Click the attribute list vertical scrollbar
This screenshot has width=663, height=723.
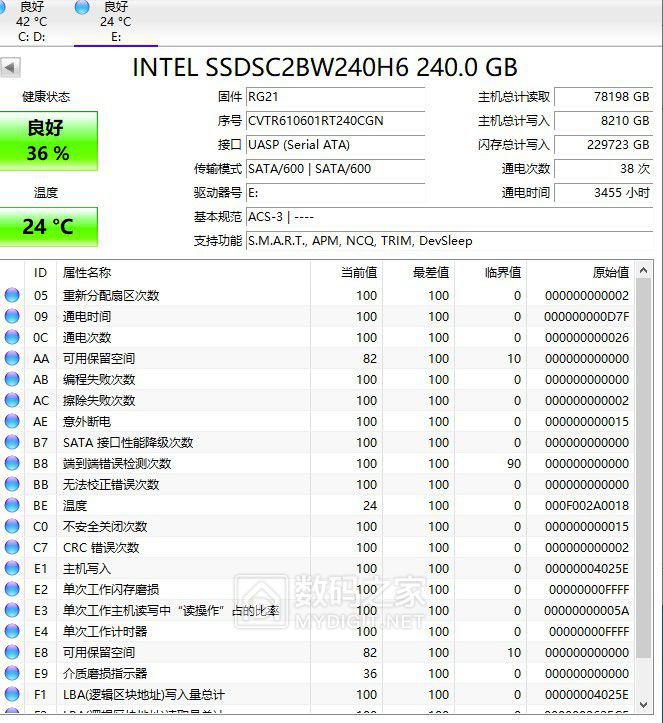tap(647, 480)
